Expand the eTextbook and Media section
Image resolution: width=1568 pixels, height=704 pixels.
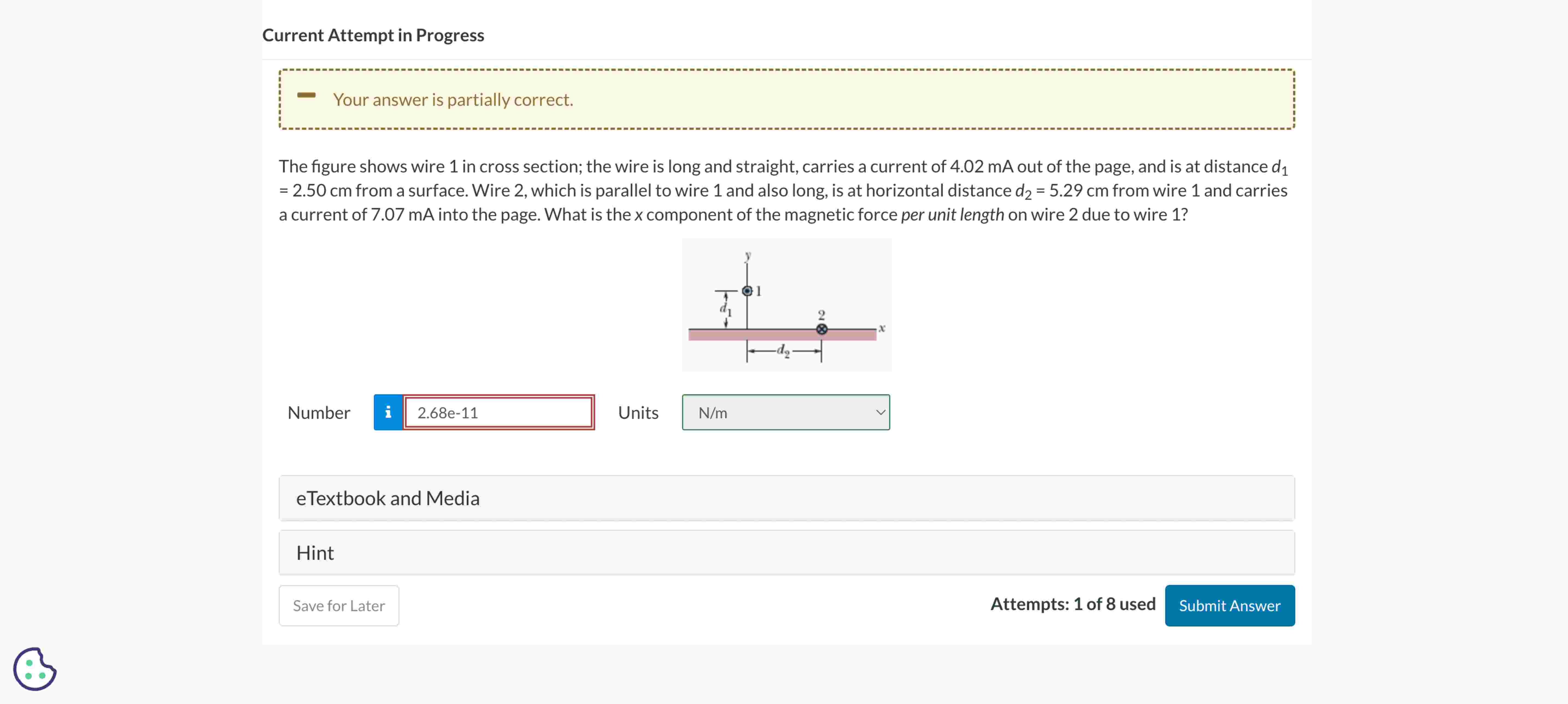(x=388, y=498)
